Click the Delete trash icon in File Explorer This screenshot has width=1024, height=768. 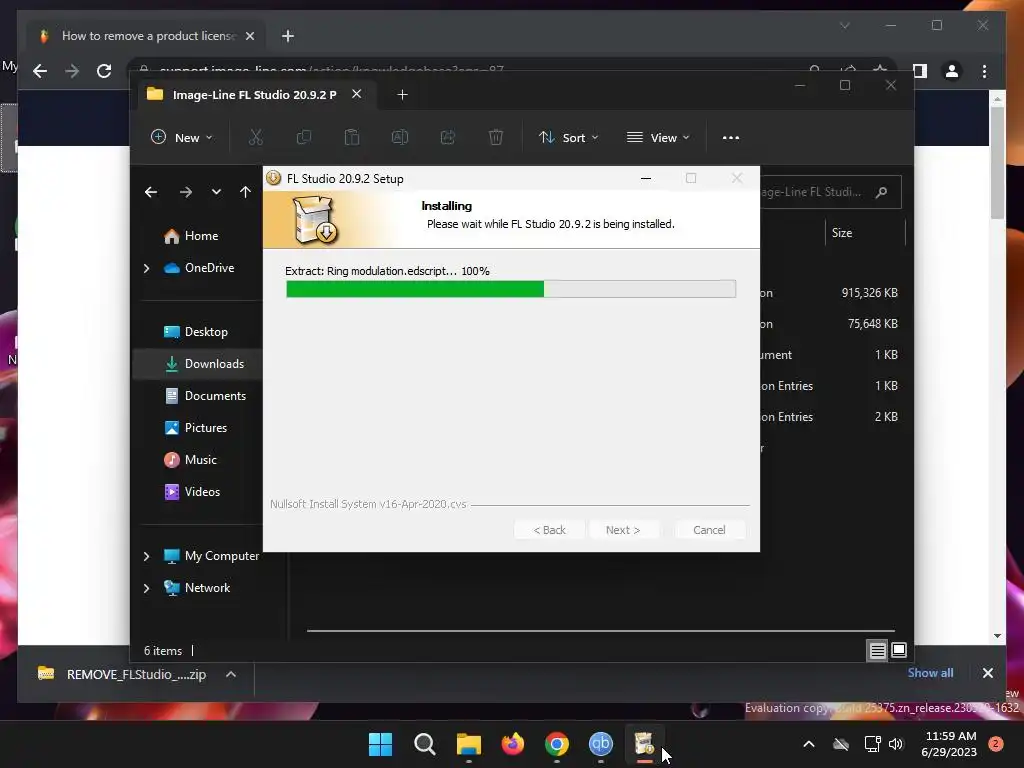[496, 137]
